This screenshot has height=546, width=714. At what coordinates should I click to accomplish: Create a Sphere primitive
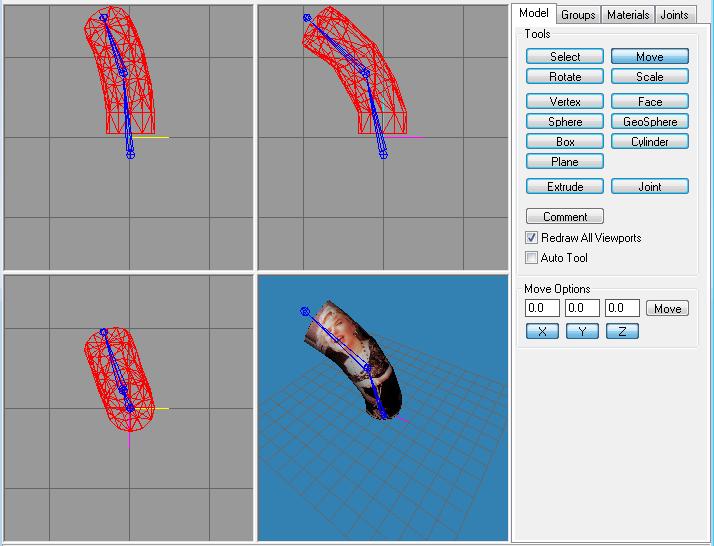click(x=565, y=122)
